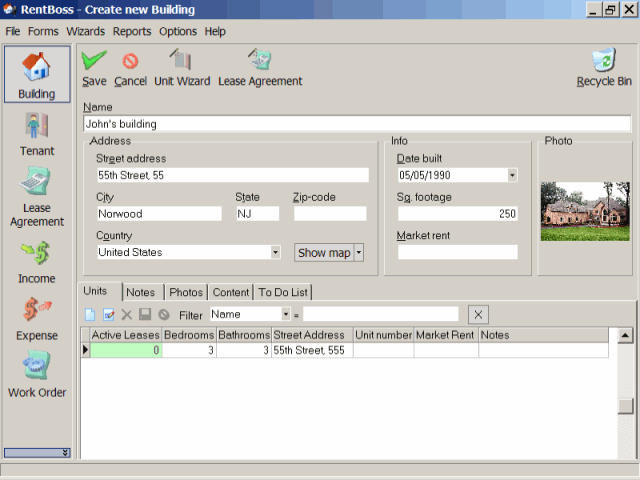Select the '55th Street, 555' unit cell

(x=312, y=350)
